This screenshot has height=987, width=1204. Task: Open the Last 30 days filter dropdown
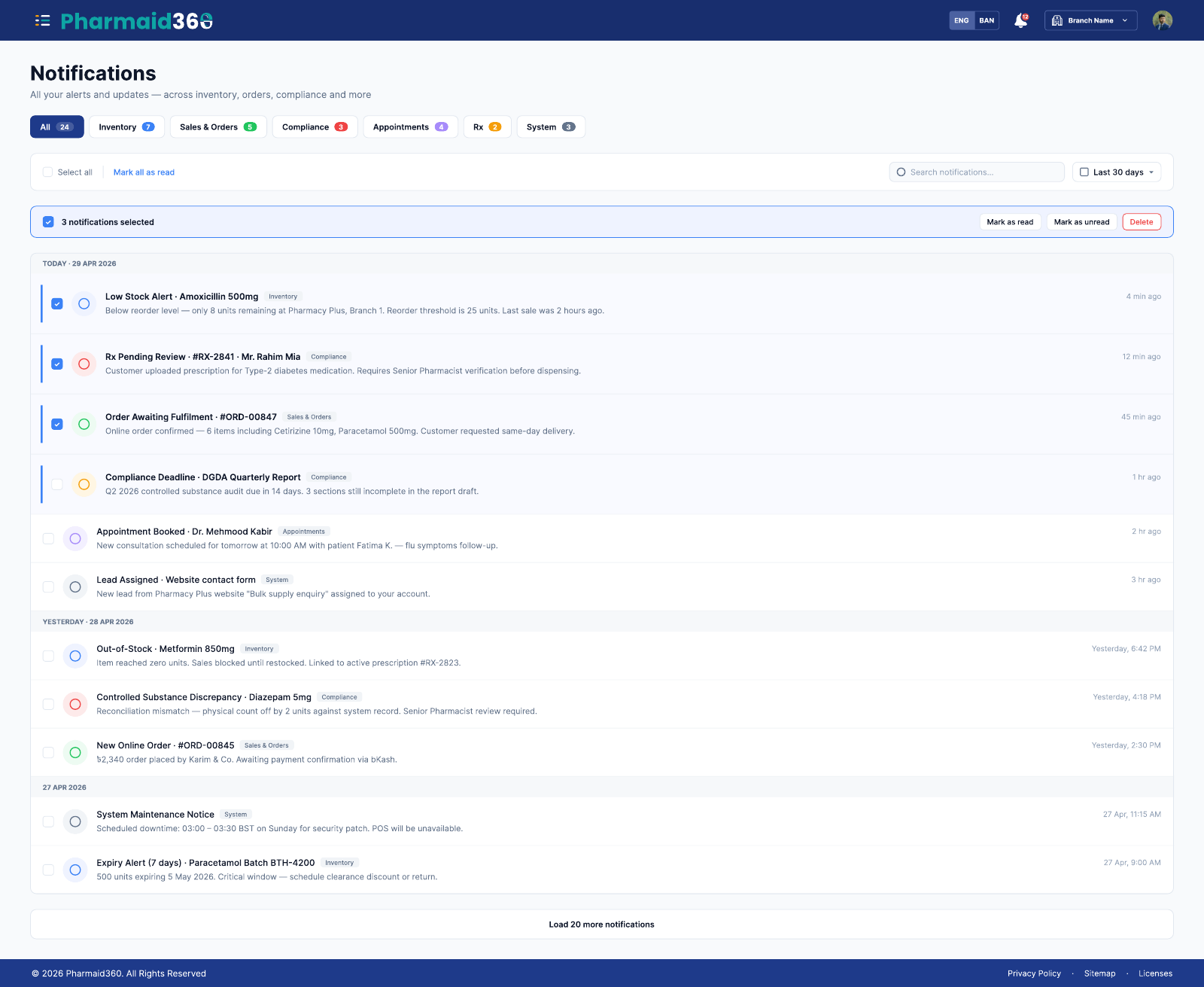[1117, 172]
